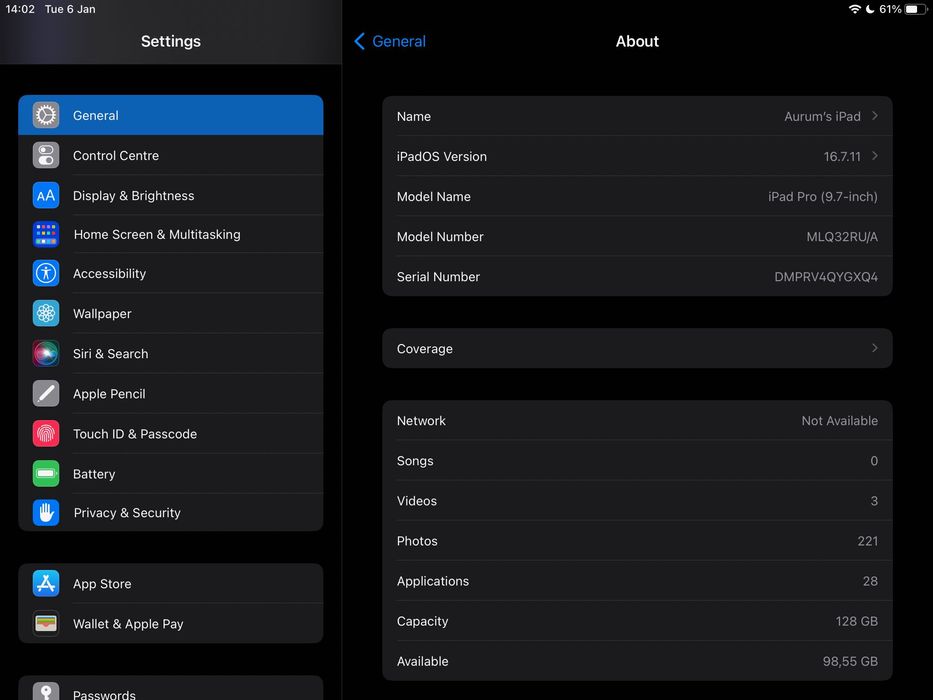Open Passwords settings
This screenshot has height=700, width=933.
coord(171,690)
